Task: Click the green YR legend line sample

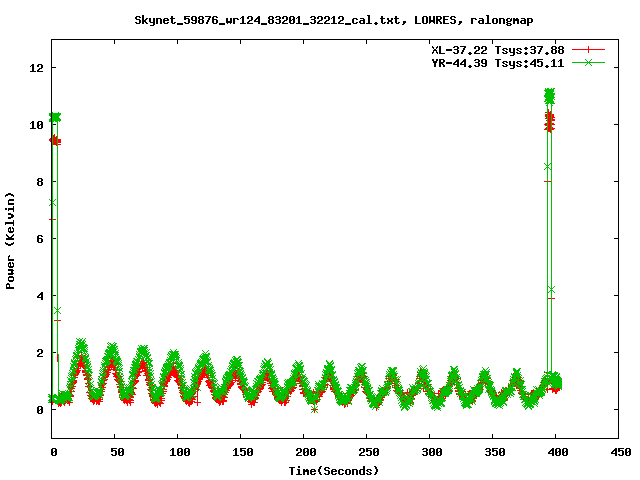Action: click(588, 62)
